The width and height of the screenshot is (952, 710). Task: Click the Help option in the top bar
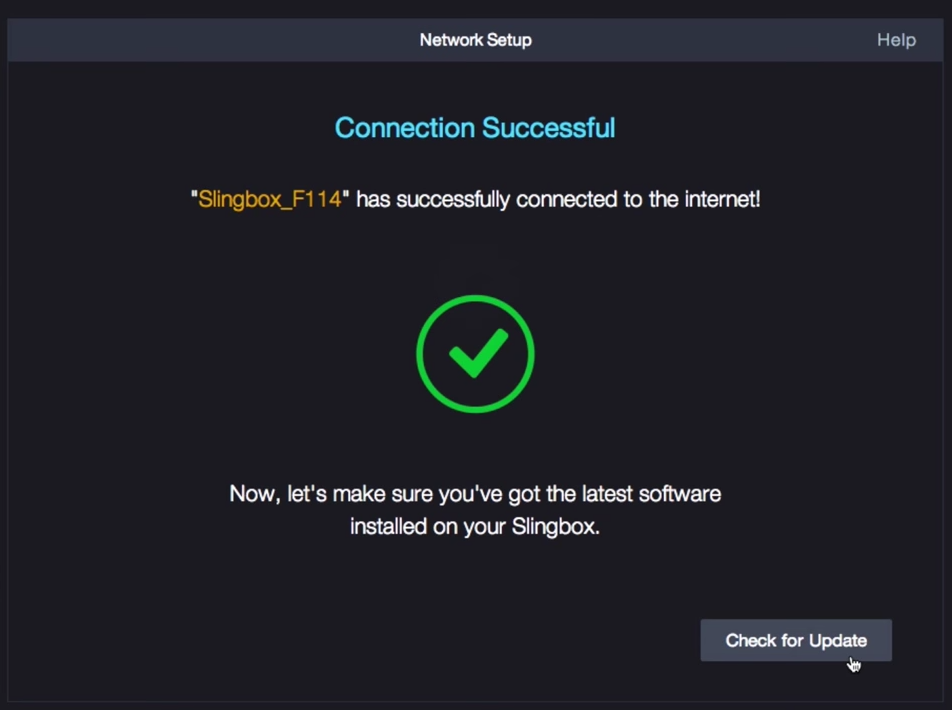pos(895,40)
